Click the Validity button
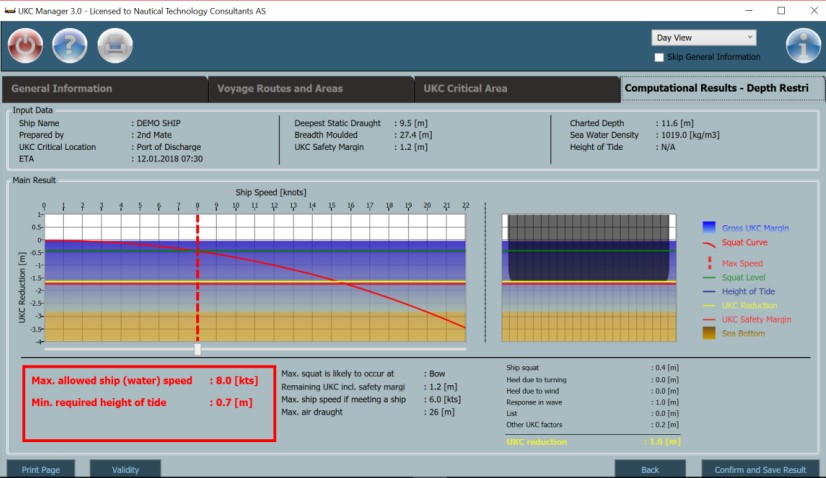 point(125,469)
